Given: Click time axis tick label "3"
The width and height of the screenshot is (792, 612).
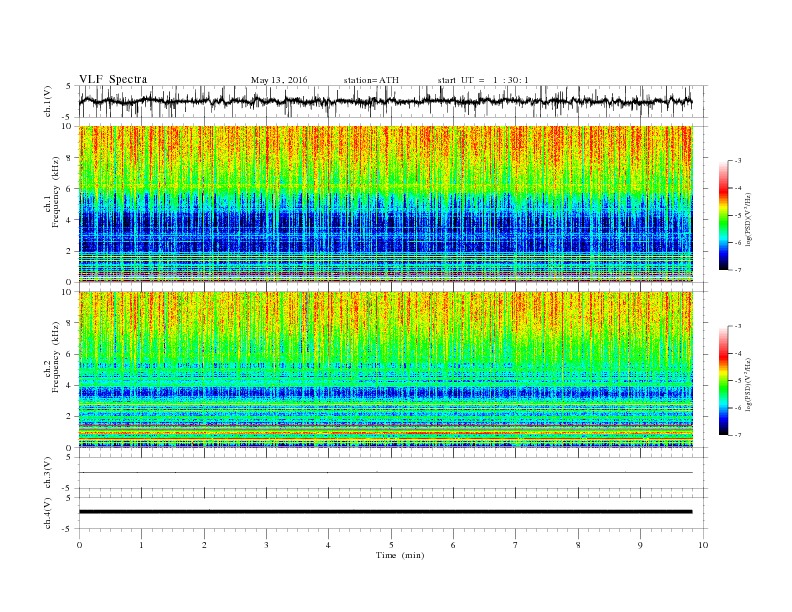Looking at the screenshot, I should pos(266,545).
